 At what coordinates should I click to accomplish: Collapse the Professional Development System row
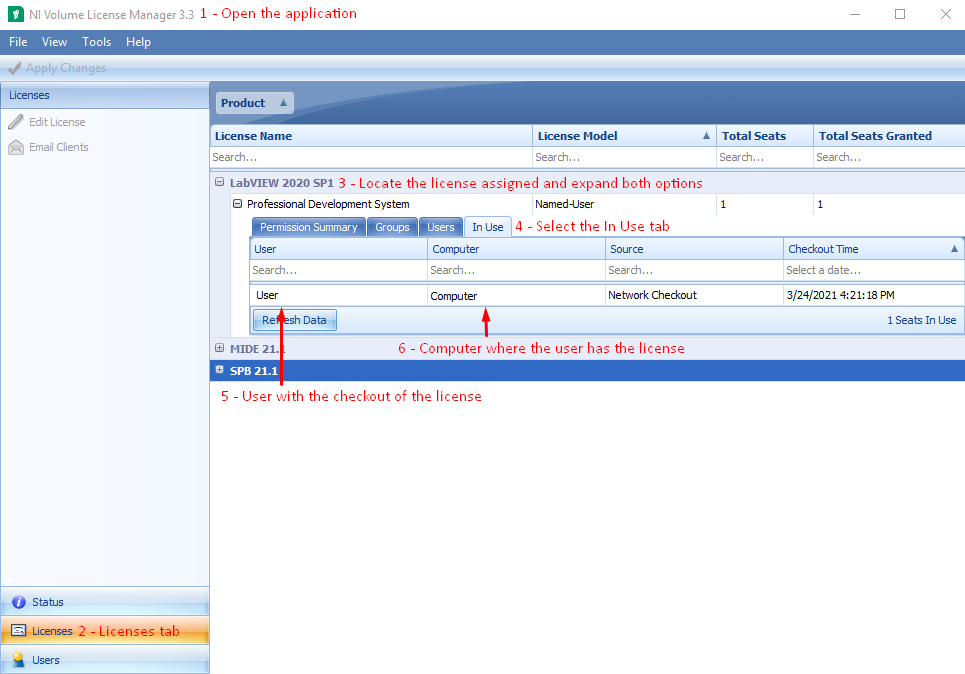click(x=238, y=204)
